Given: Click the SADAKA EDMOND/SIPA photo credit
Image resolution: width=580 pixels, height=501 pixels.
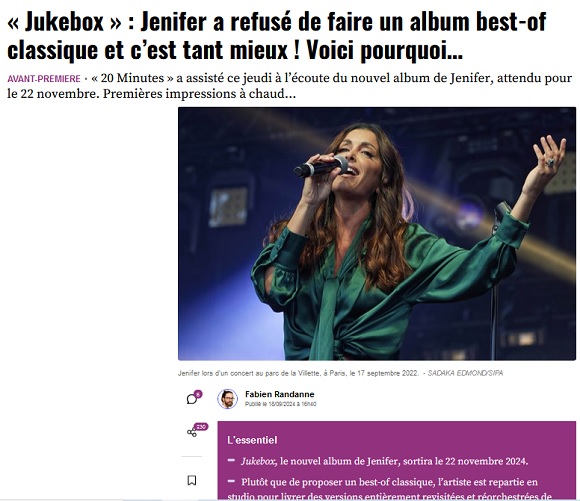Looking at the screenshot, I should [465, 373].
